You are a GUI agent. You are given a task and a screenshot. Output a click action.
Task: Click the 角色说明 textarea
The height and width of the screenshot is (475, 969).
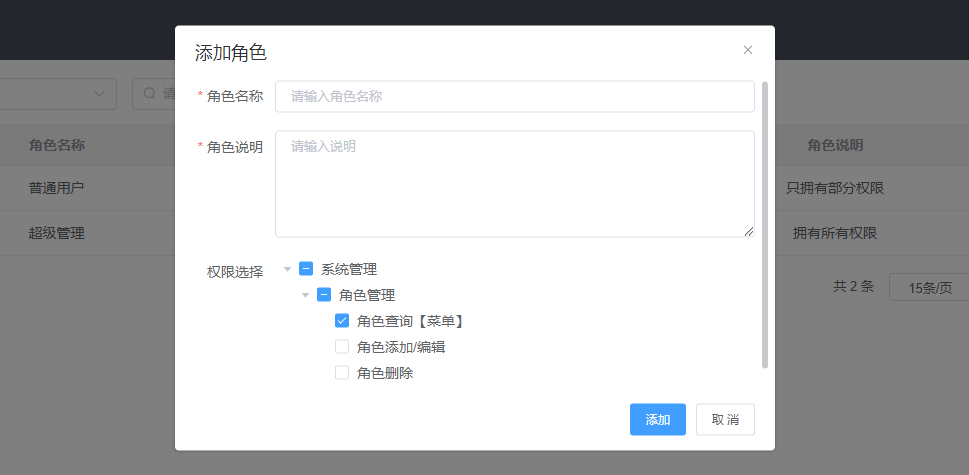(515, 183)
